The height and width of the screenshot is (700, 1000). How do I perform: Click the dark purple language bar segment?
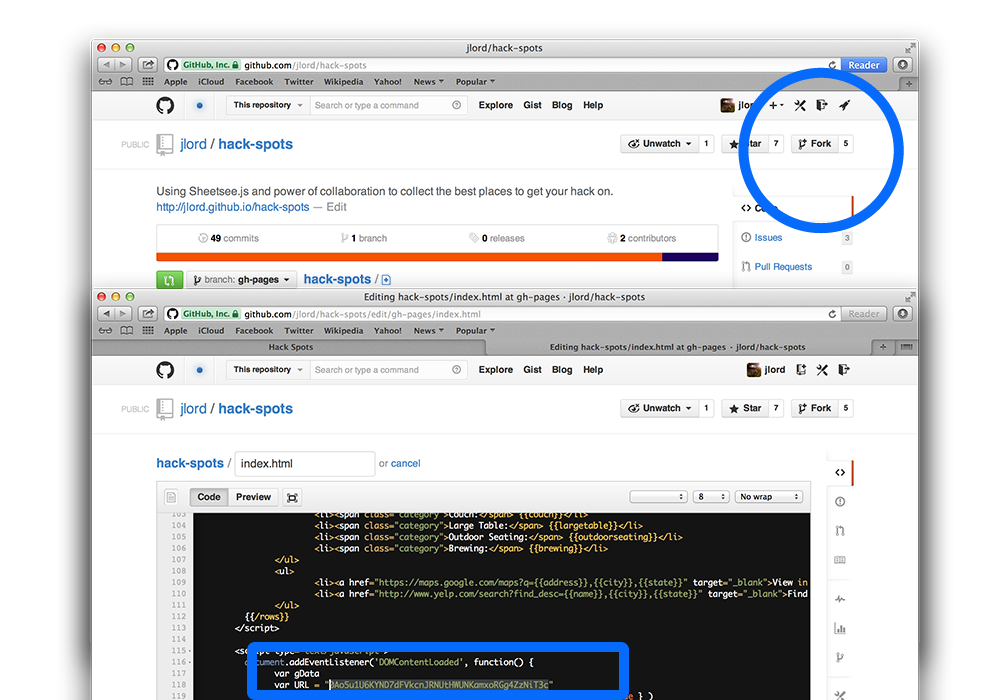coord(690,257)
